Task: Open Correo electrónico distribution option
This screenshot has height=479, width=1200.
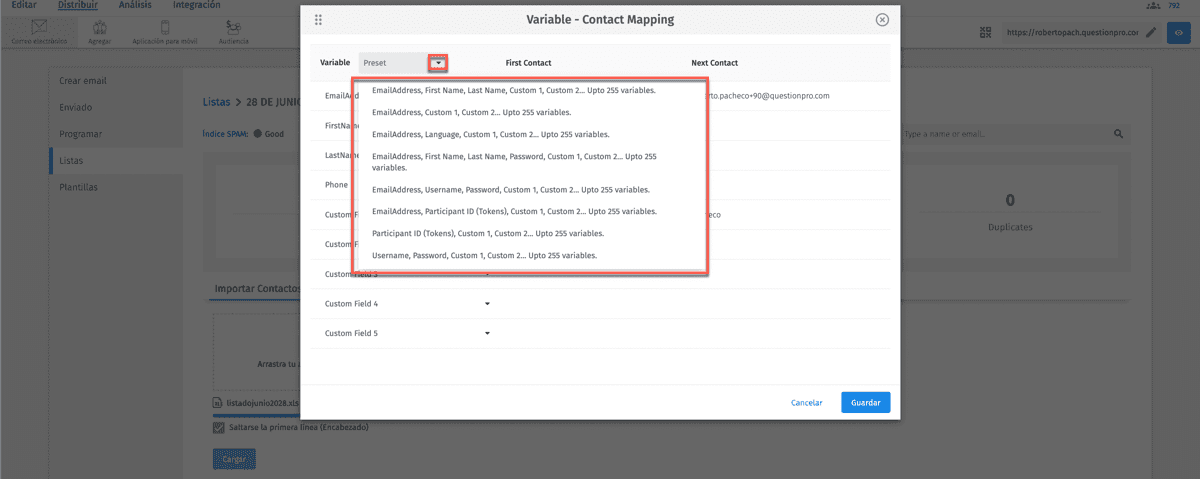Action: point(40,33)
